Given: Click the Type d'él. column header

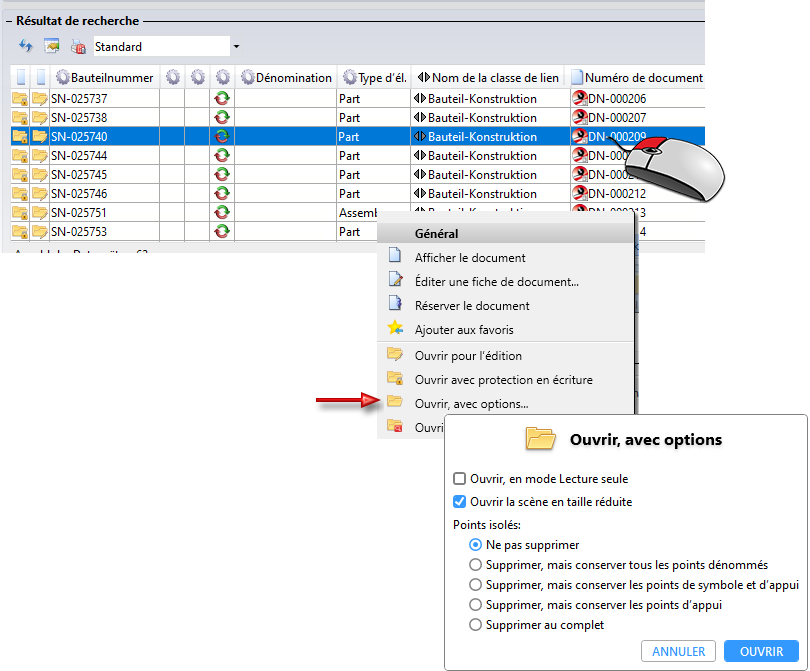Looking at the screenshot, I should click(x=374, y=77).
